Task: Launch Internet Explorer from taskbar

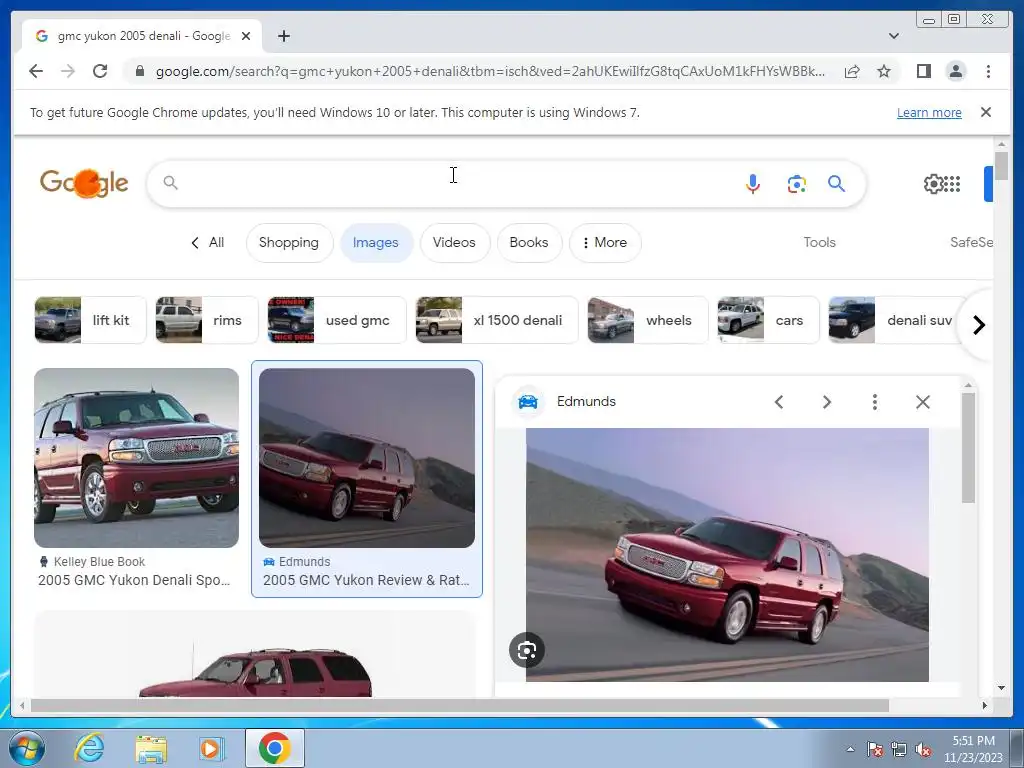Action: (89, 748)
